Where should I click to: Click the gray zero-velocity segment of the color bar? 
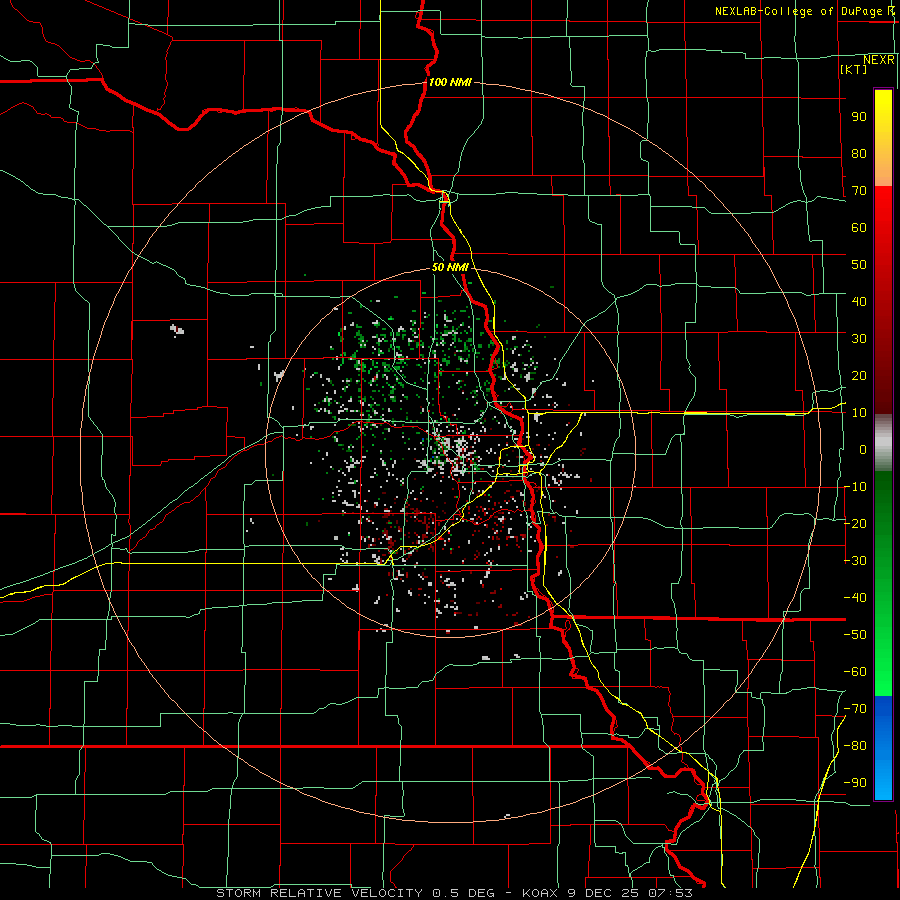[883, 443]
